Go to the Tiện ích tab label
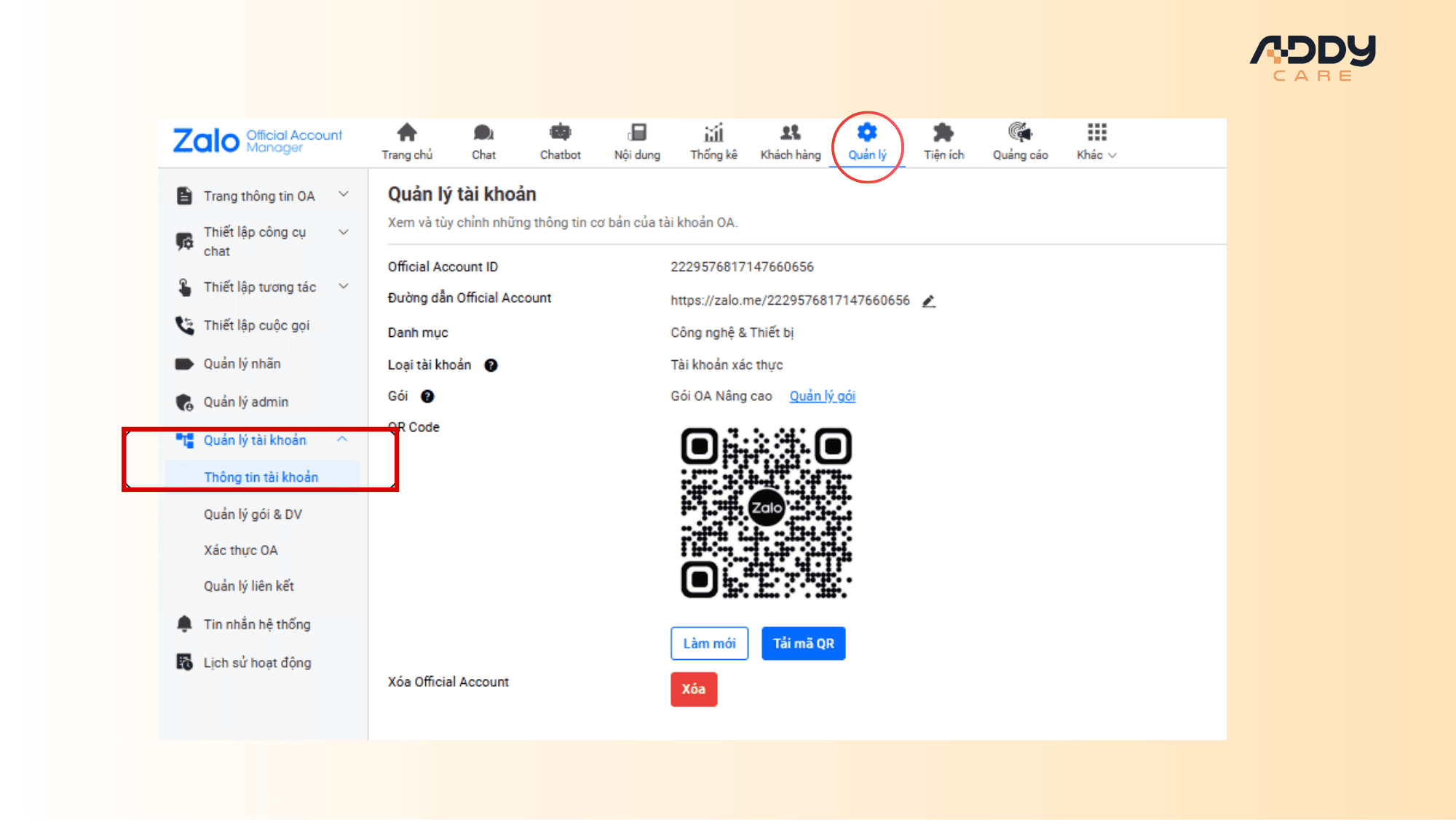The width and height of the screenshot is (1456, 820). coord(944,155)
